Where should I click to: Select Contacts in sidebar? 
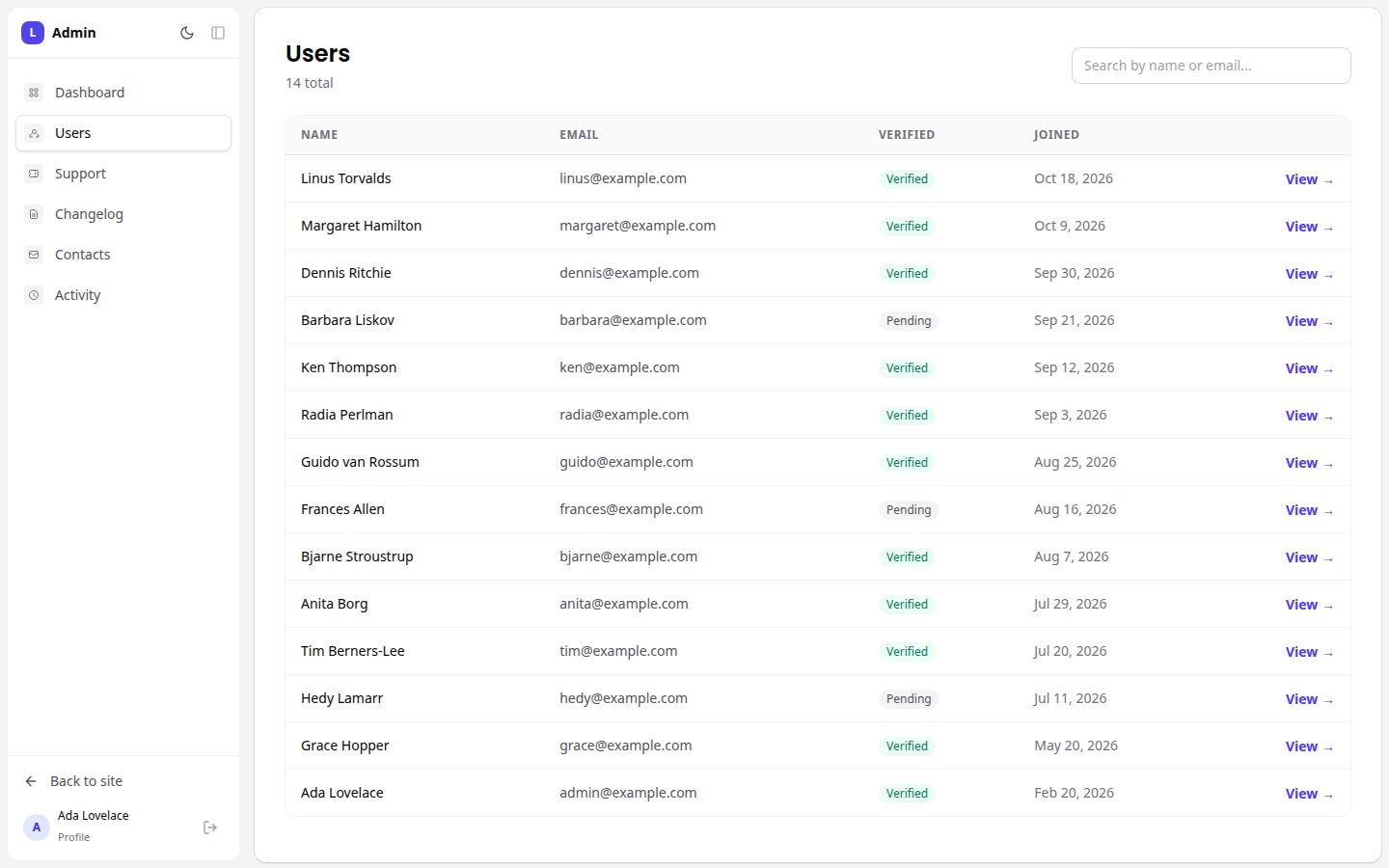point(123,255)
